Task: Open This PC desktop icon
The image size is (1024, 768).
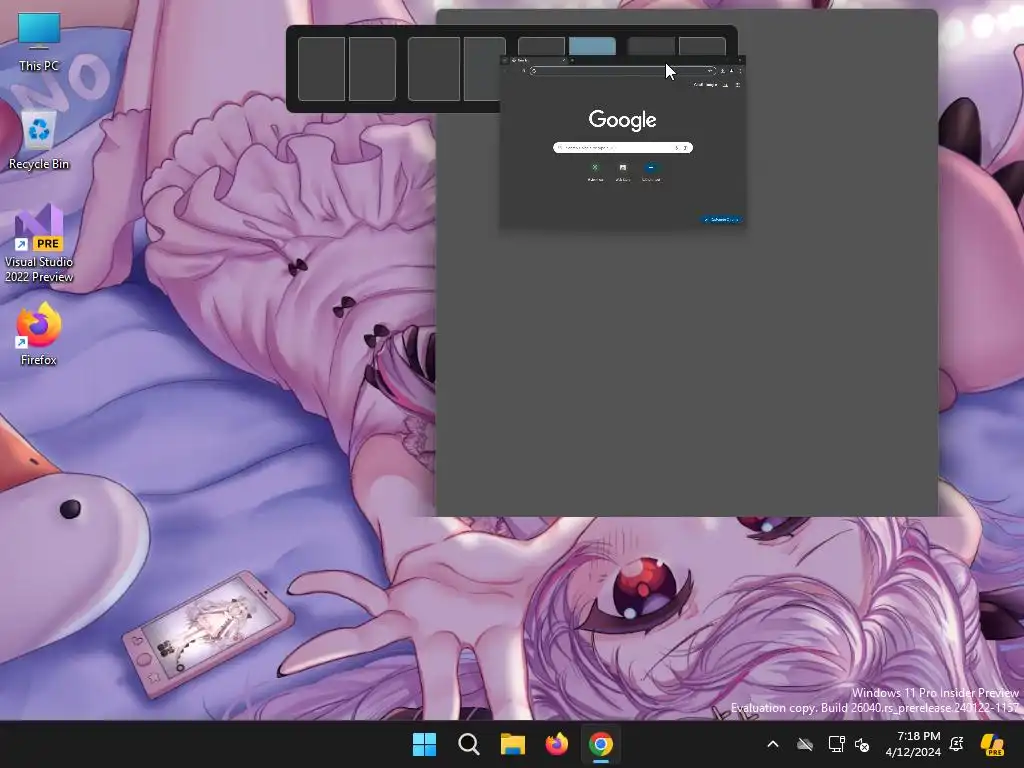Action: 39,42
